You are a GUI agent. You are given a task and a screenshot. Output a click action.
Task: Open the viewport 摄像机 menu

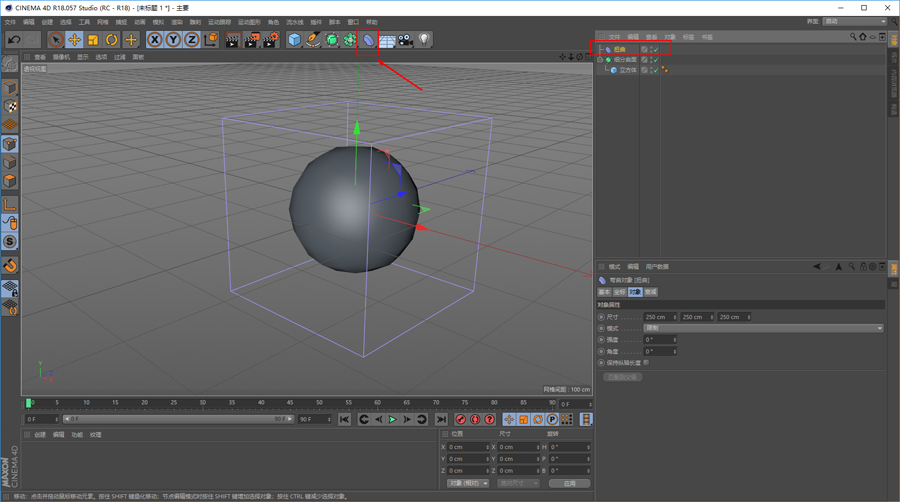(61, 57)
